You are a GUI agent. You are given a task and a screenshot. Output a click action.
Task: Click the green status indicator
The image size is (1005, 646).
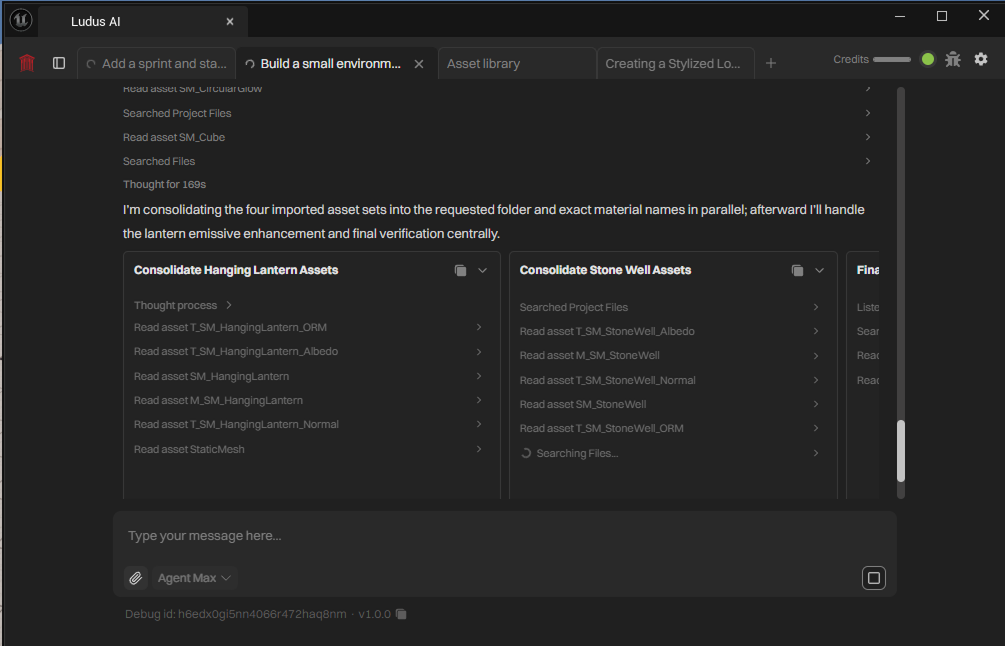coord(927,60)
